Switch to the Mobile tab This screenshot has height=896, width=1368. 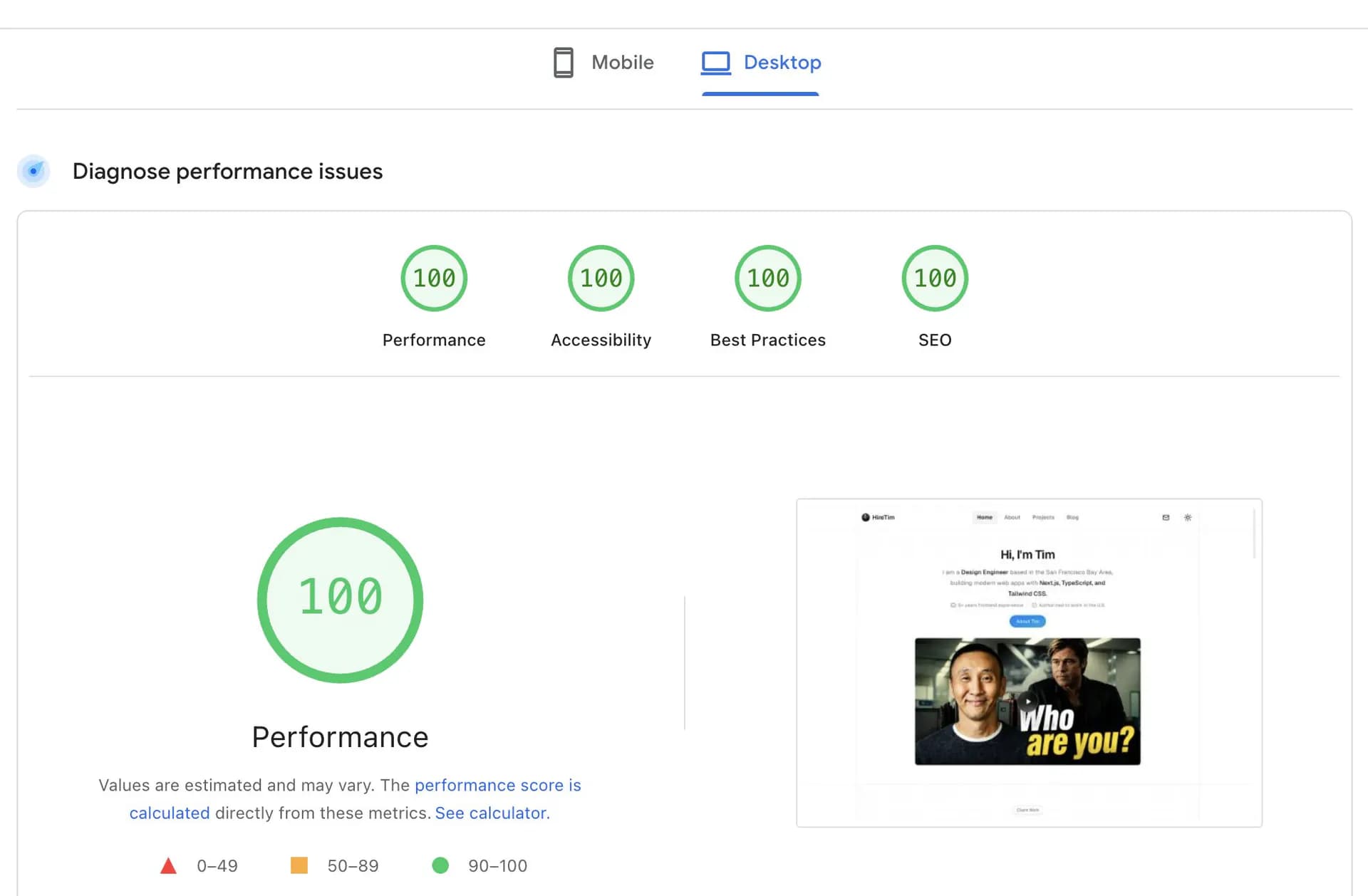[x=603, y=63]
